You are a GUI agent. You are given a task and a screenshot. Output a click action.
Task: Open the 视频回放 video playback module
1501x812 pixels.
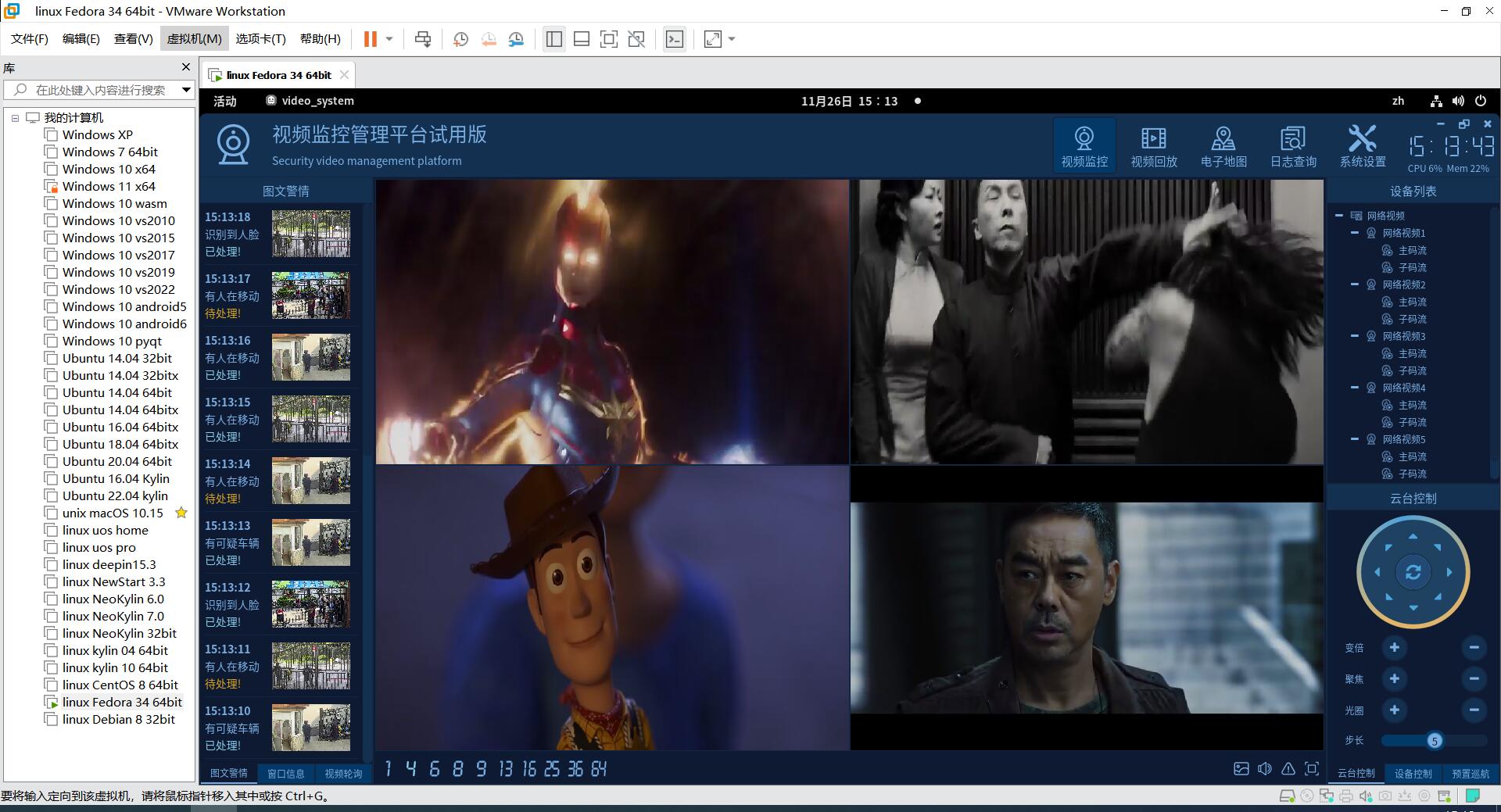coord(1153,146)
